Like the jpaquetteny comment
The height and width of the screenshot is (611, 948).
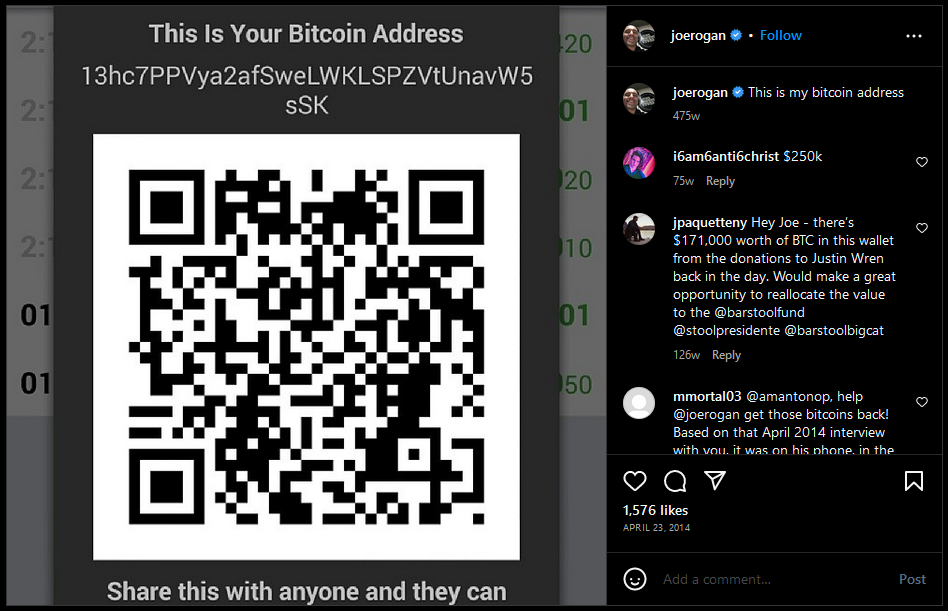point(921,228)
